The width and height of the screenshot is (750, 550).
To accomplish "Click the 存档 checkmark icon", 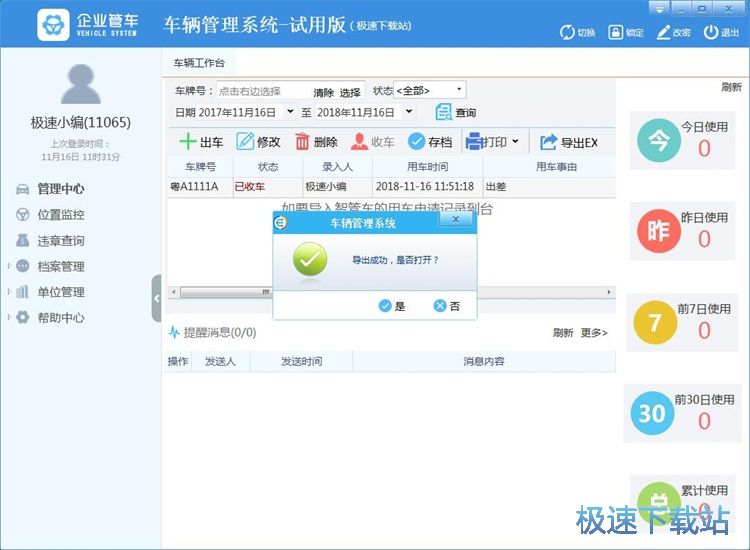I will tap(417, 142).
